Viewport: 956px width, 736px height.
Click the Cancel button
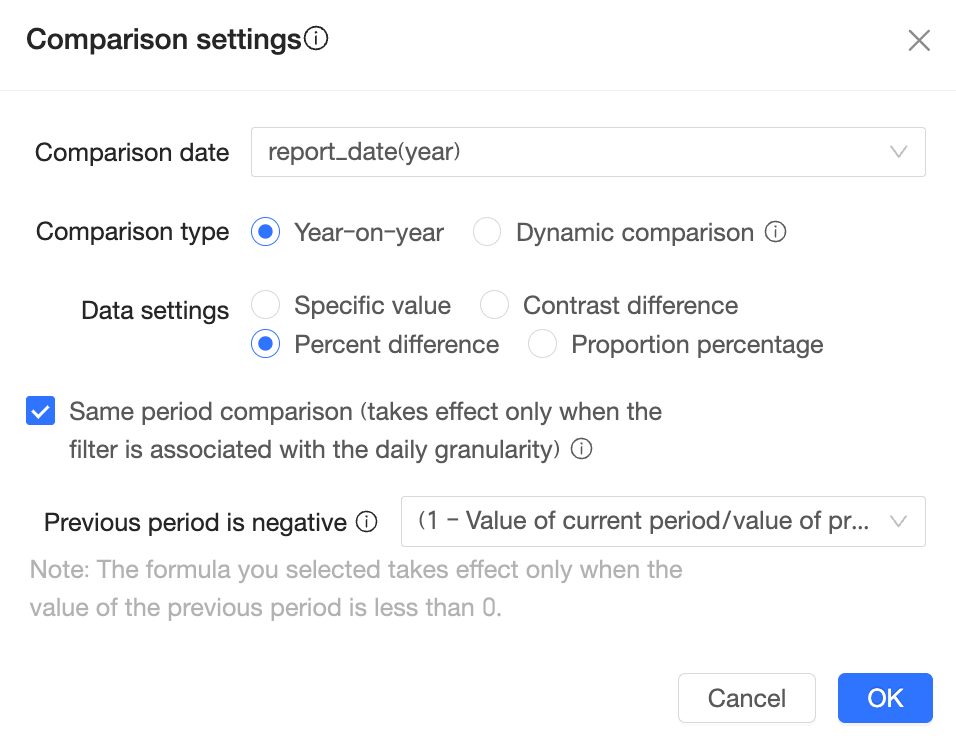coord(746,698)
